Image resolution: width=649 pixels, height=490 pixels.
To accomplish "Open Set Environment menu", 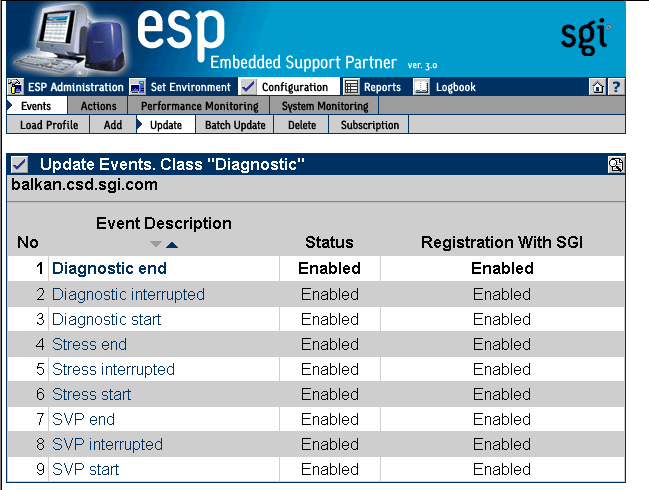I will tap(190, 87).
